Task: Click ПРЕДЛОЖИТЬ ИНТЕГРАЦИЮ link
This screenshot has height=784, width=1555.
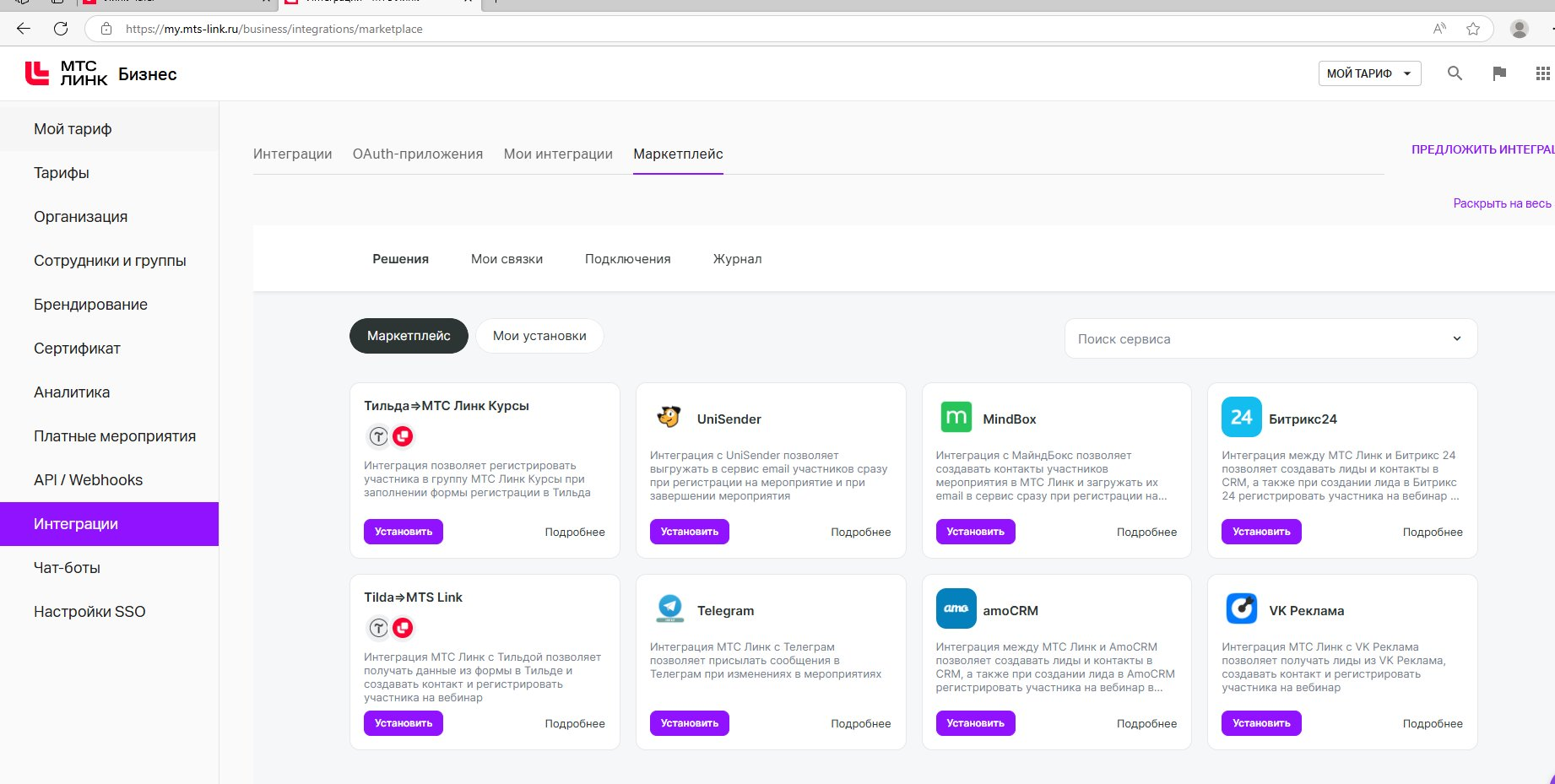Action: [x=1482, y=149]
